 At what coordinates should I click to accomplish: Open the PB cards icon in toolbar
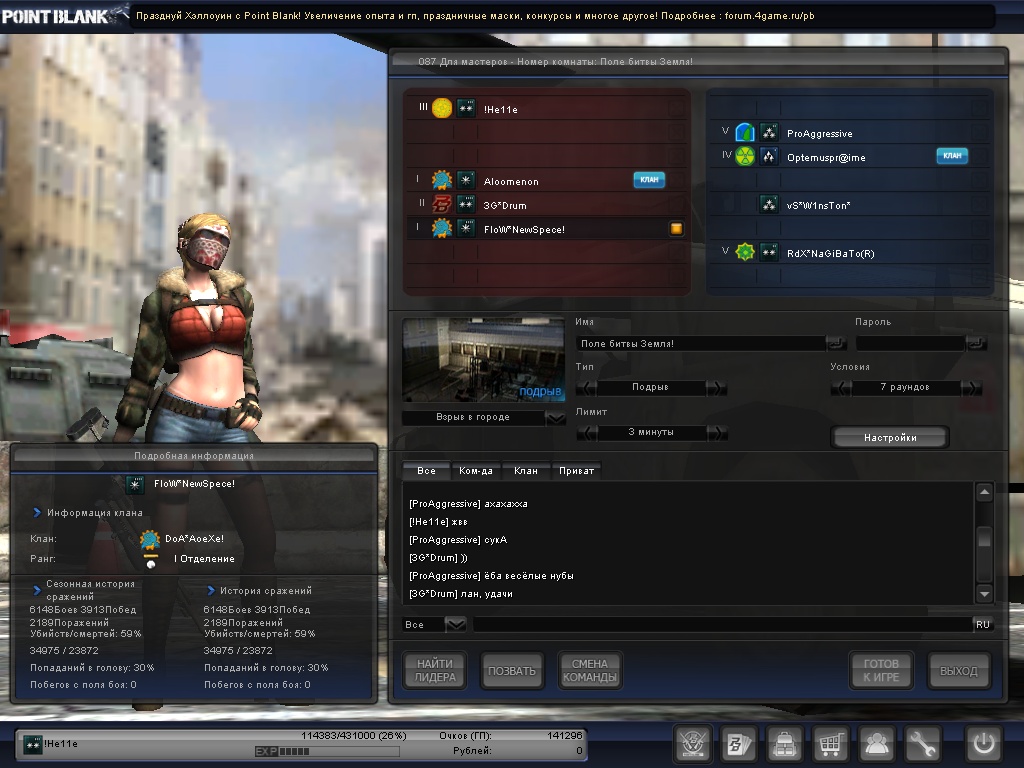coord(739,744)
